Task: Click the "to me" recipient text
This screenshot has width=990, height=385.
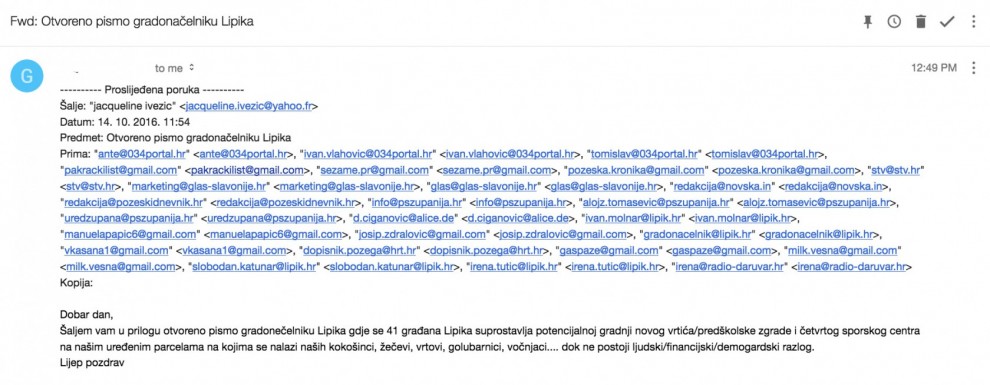Action: tap(169, 68)
